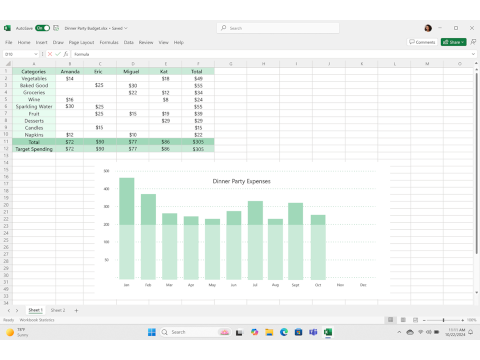Click the Jan bar in the chart
Viewport: 480px width, 360px height.
[x=127, y=228]
